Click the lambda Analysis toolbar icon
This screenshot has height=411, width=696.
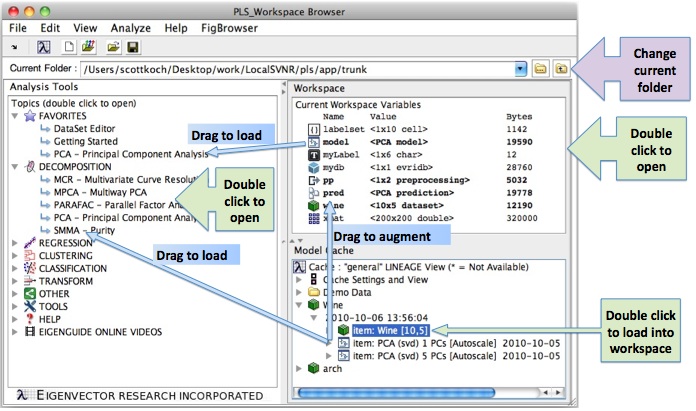click(x=44, y=47)
